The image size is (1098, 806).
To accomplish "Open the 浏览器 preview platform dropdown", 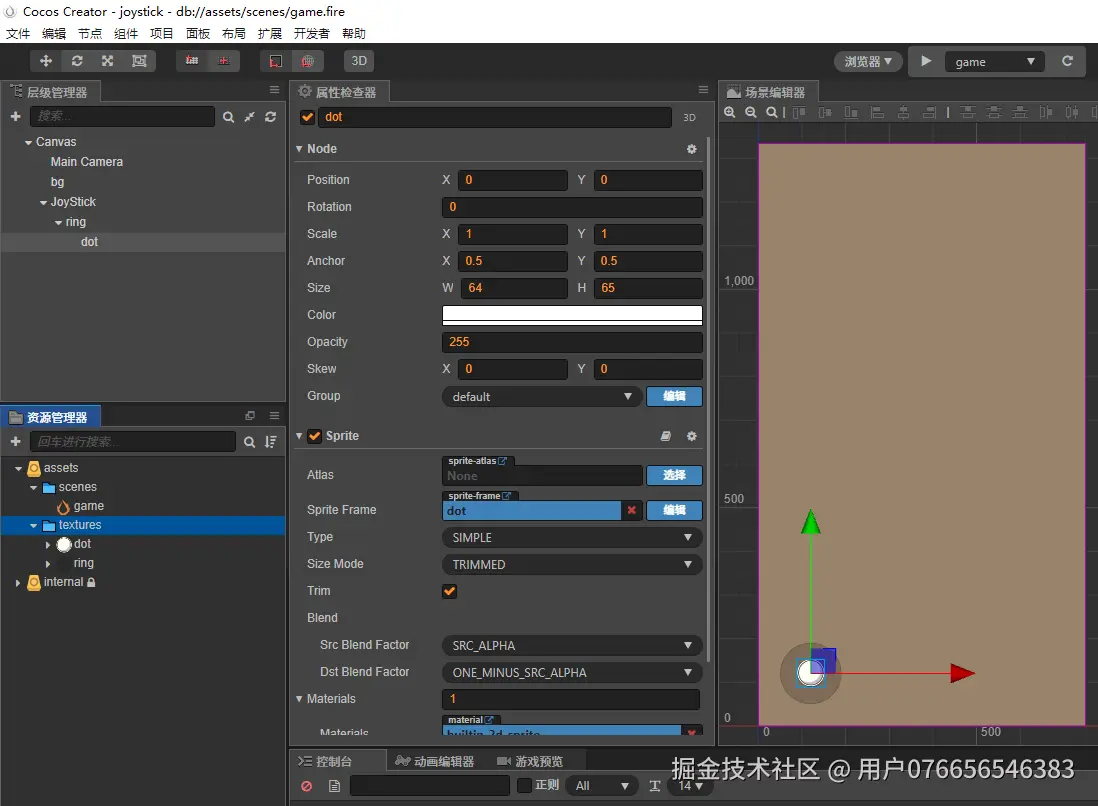I will (868, 62).
